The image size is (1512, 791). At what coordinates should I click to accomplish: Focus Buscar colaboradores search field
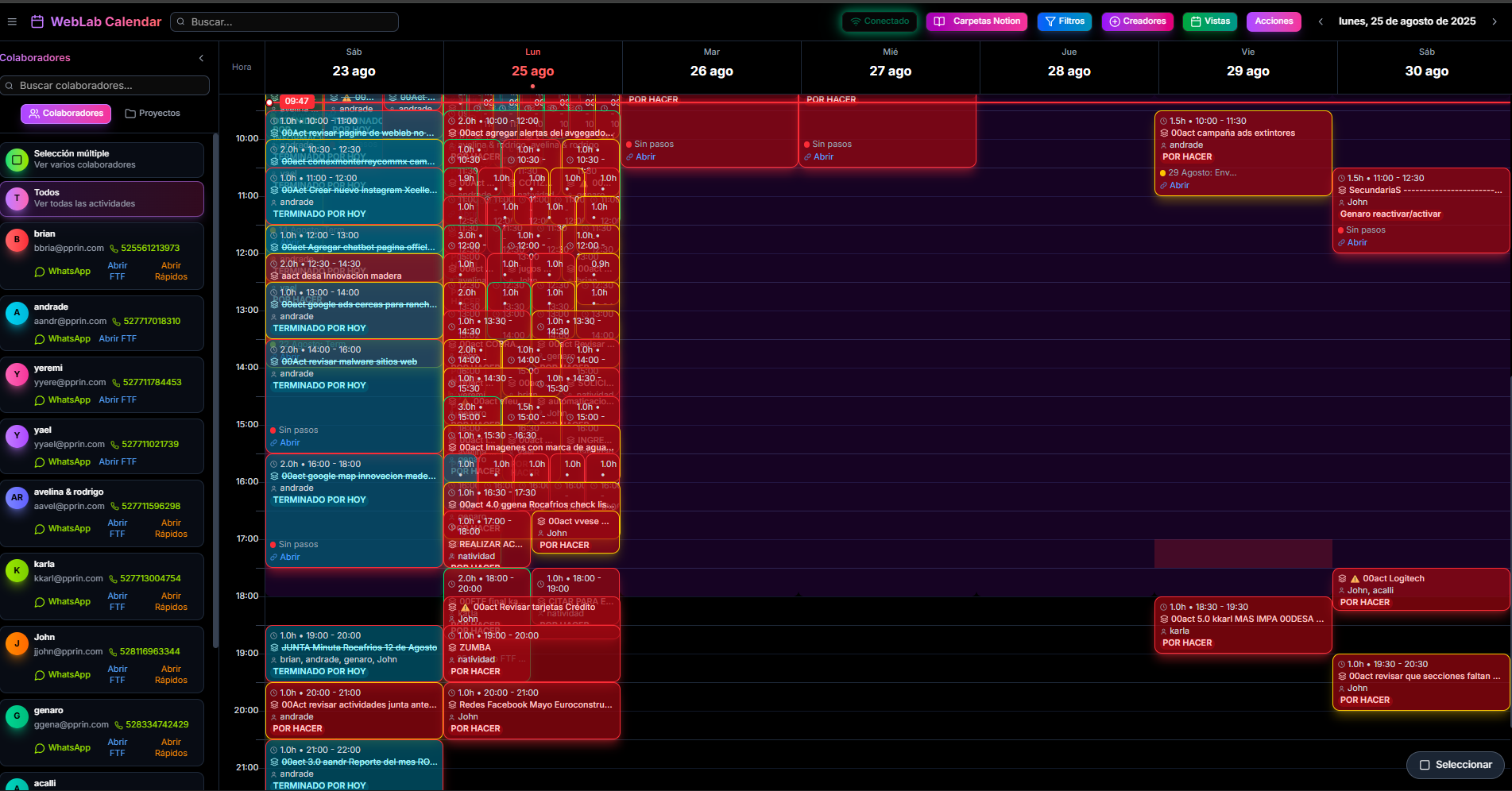tap(105, 86)
